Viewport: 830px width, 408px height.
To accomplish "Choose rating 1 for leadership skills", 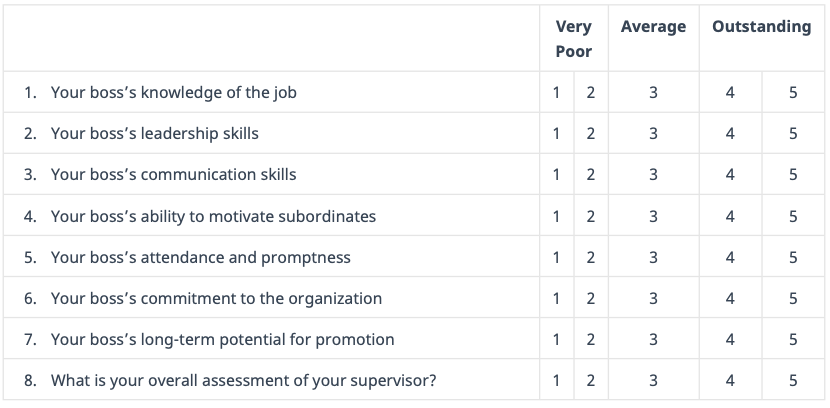I will pyautogui.click(x=556, y=134).
